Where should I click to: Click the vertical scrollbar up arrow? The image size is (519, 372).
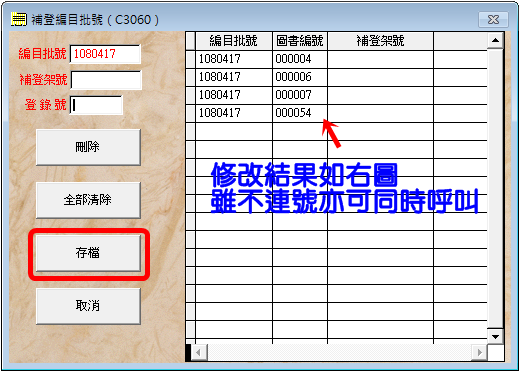(495, 40)
